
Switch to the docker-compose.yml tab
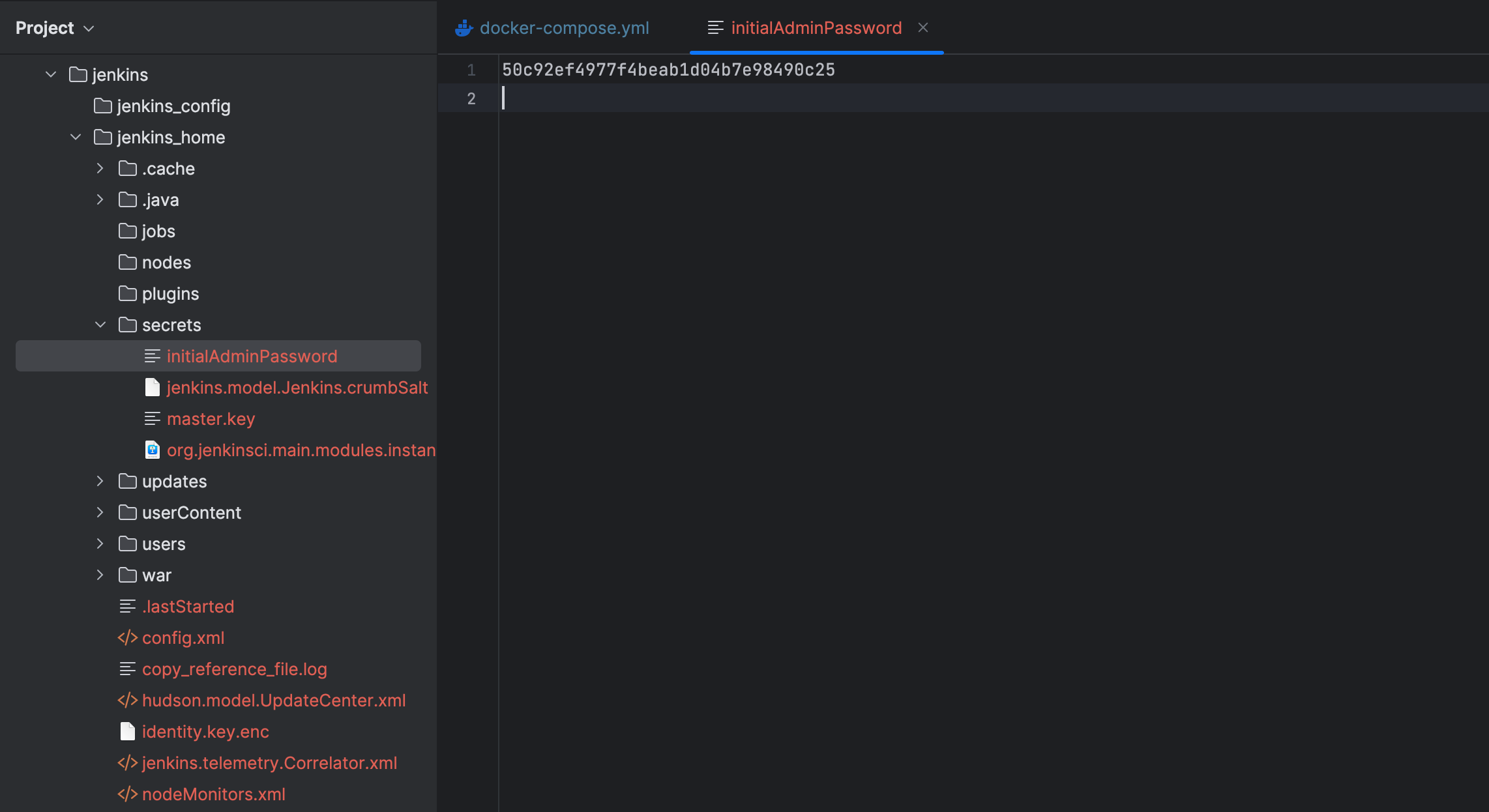(x=563, y=28)
